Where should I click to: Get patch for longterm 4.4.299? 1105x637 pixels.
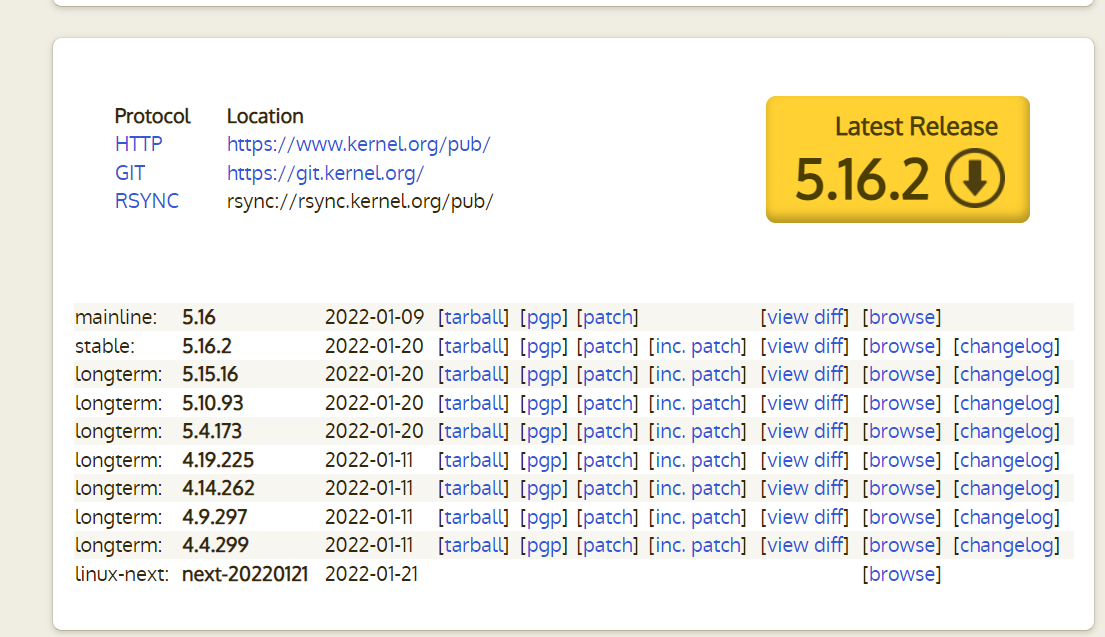pyautogui.click(x=607, y=545)
